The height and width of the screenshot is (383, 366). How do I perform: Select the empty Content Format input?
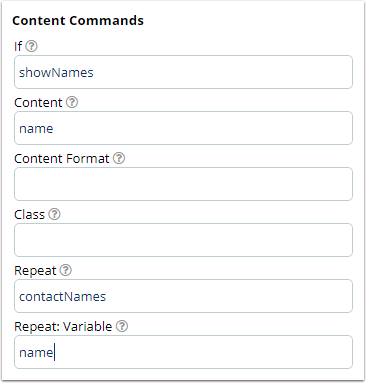tap(183, 184)
